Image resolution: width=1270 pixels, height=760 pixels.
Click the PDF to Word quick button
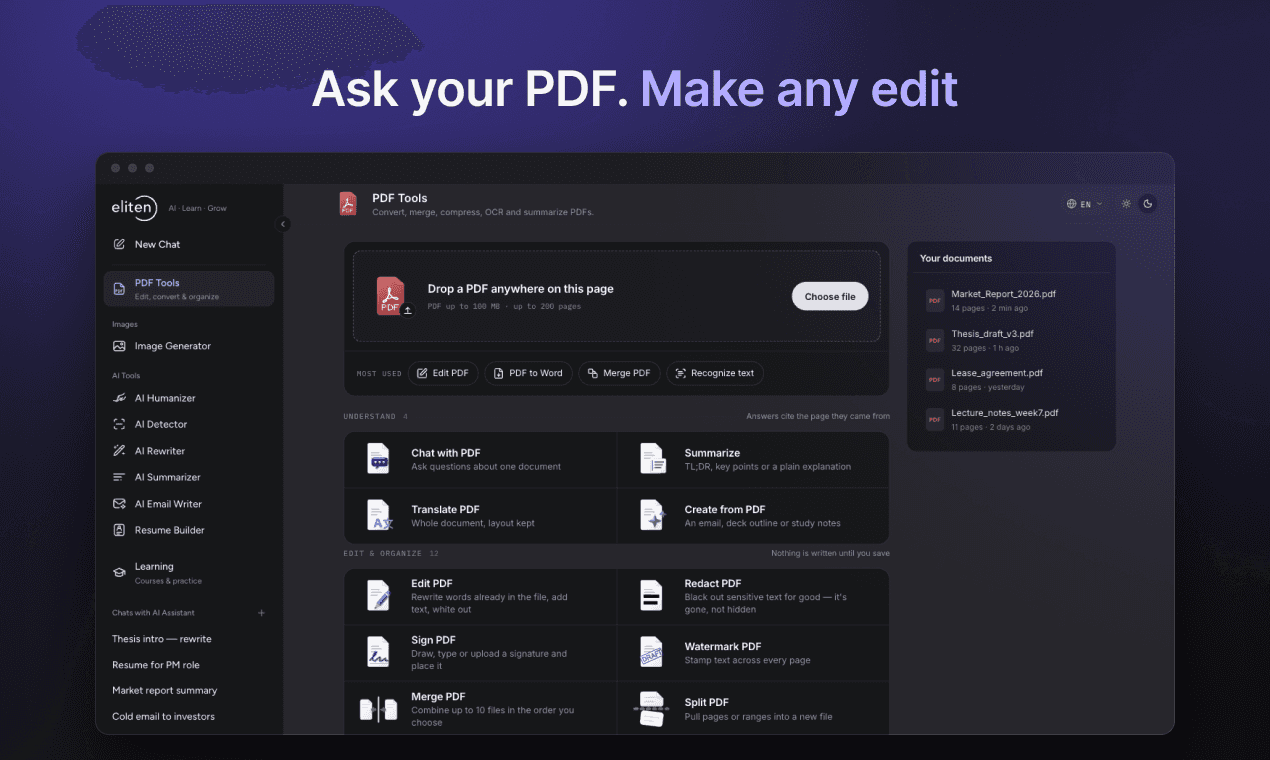coord(528,373)
